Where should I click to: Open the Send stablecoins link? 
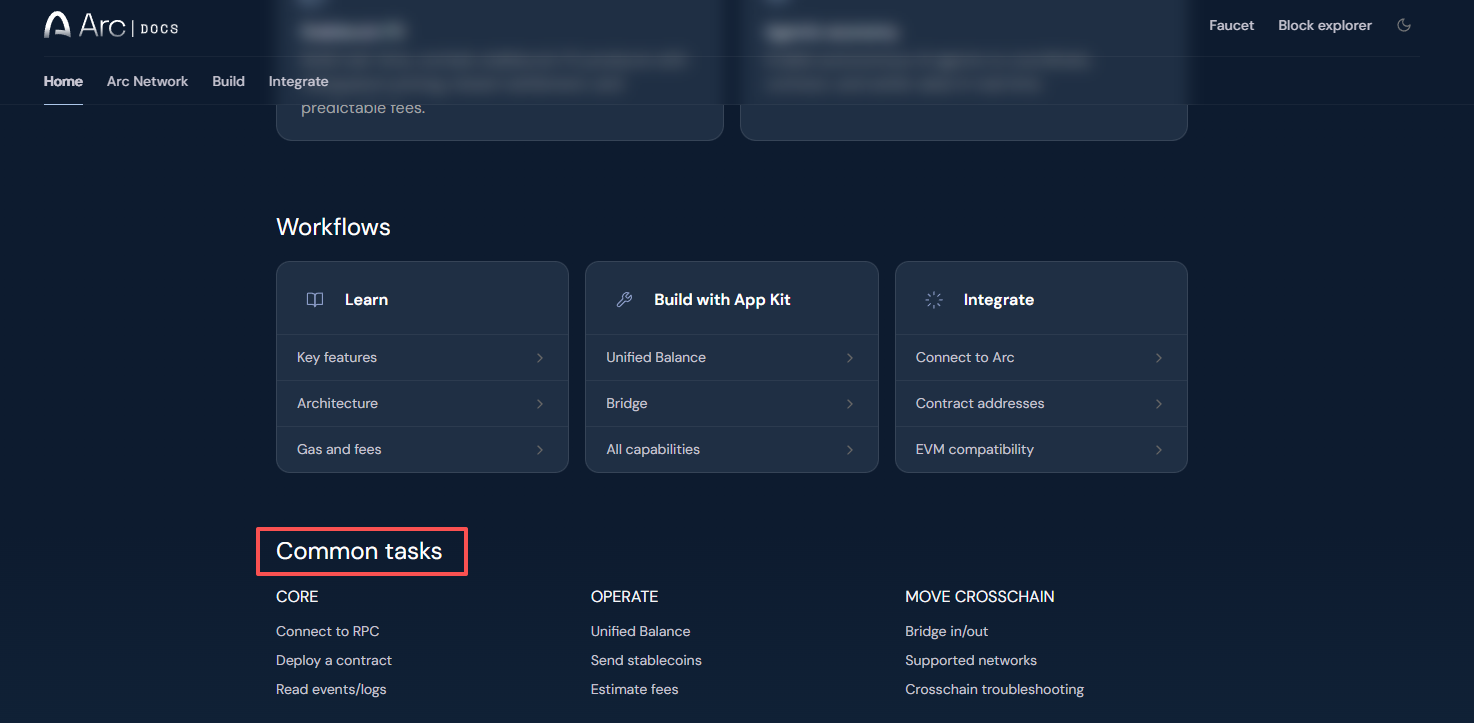[646, 660]
